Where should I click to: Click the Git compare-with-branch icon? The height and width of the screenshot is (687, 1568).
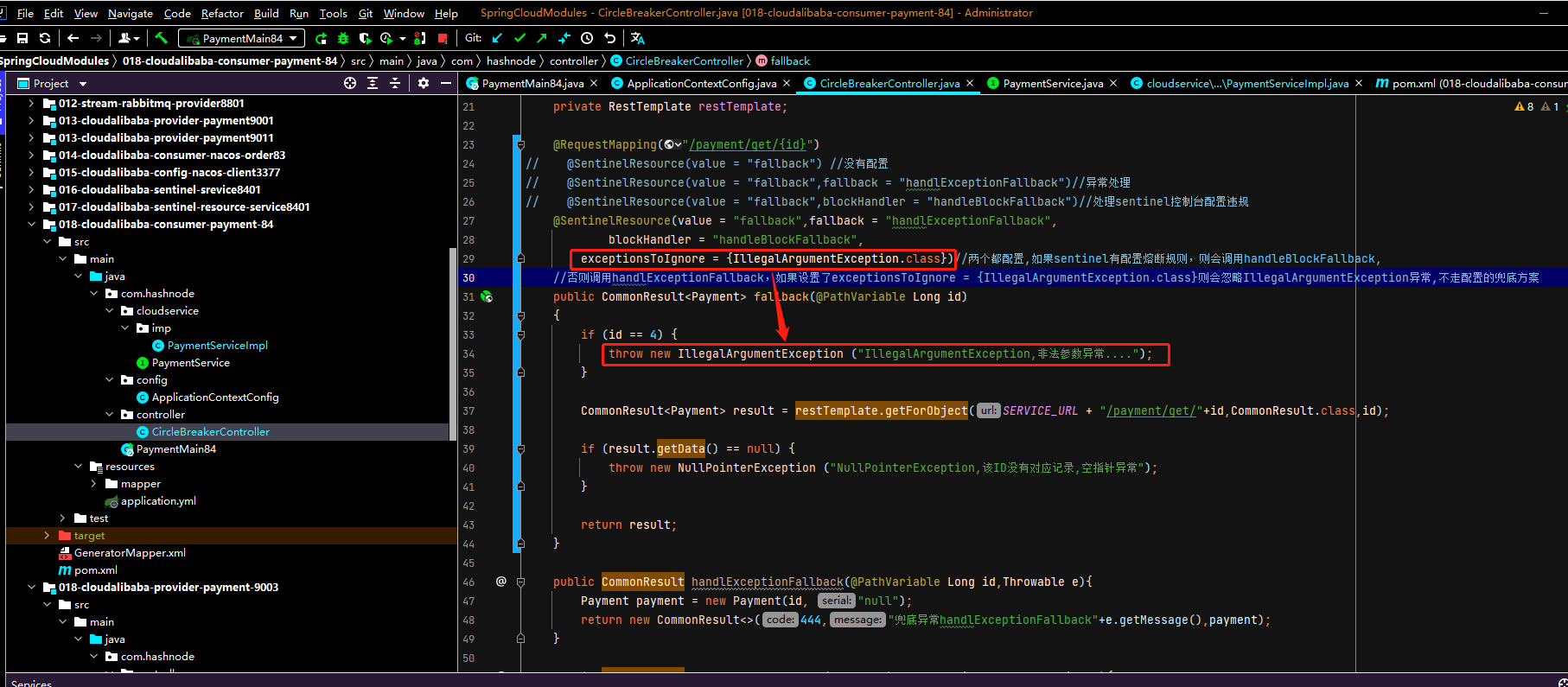click(564, 38)
